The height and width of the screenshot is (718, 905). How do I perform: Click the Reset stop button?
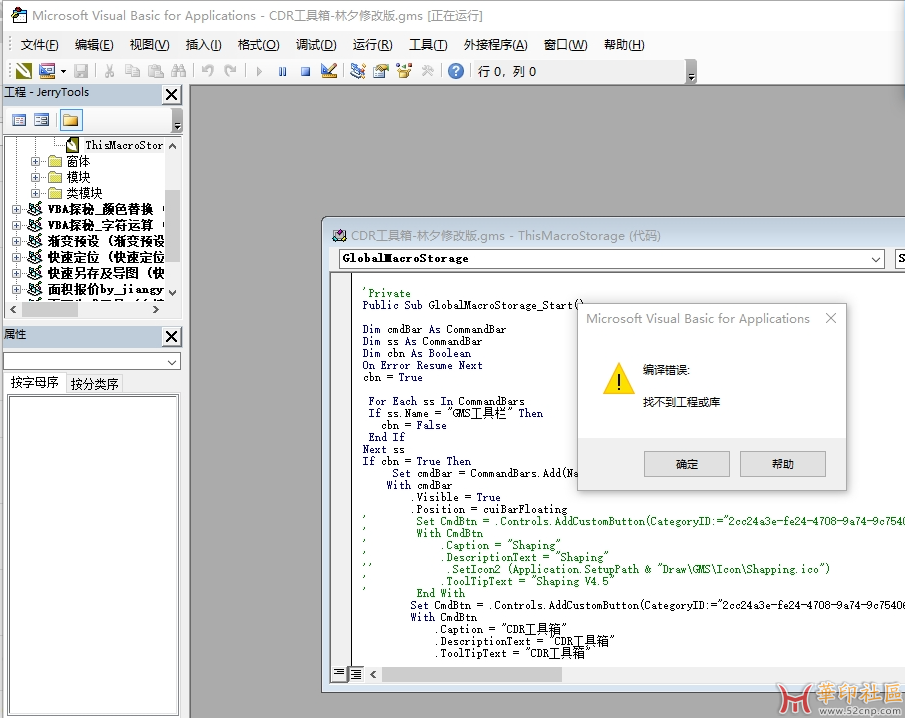click(305, 72)
